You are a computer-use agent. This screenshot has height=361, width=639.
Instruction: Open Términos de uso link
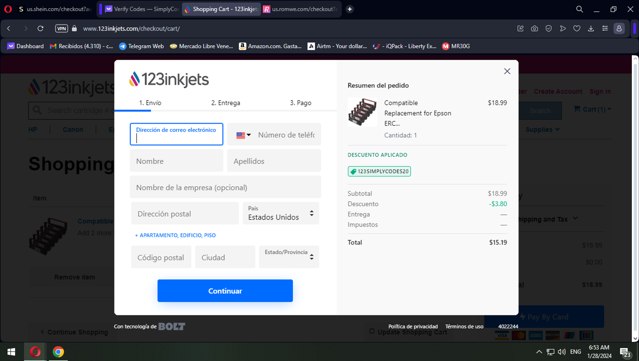click(x=464, y=326)
